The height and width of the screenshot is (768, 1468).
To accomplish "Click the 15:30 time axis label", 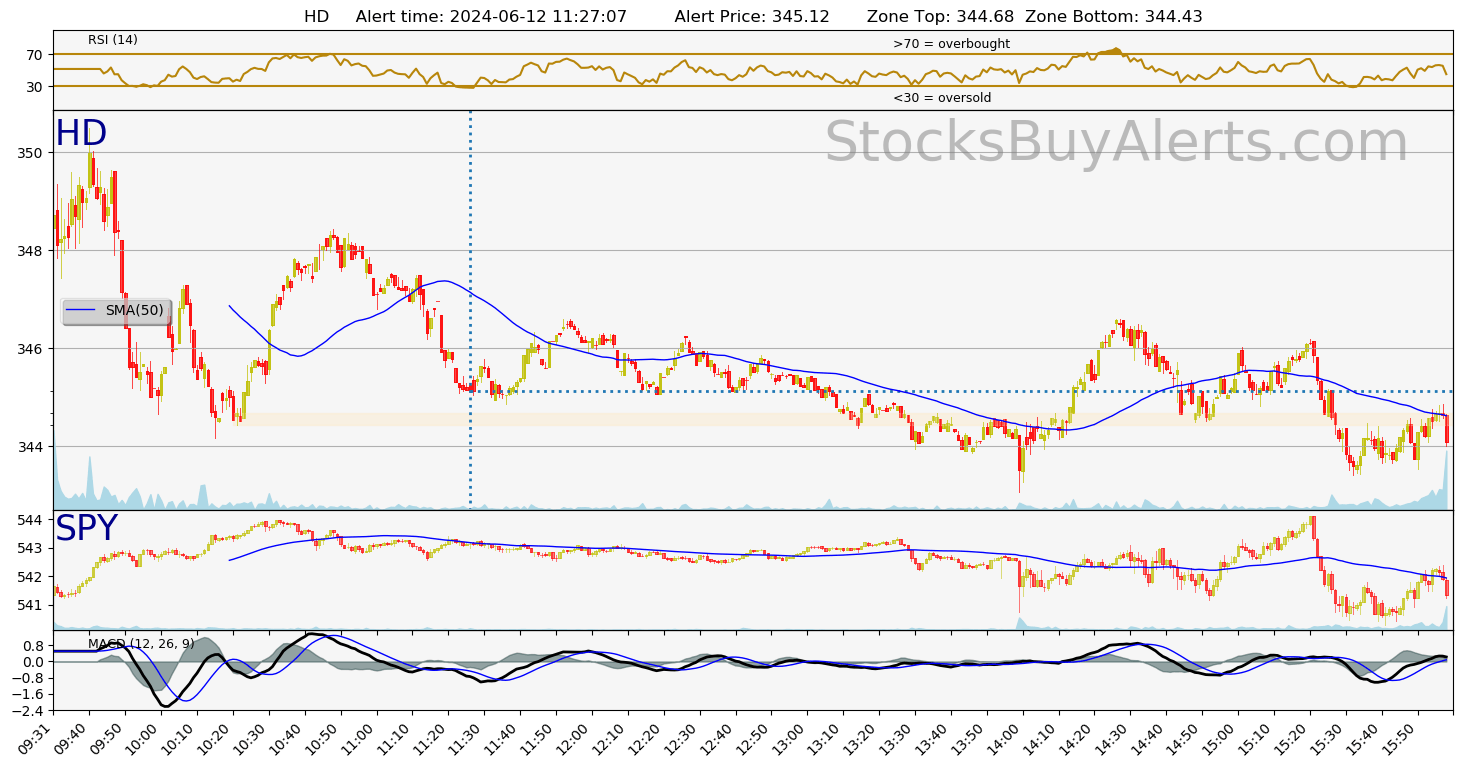I will tap(1330, 738).
